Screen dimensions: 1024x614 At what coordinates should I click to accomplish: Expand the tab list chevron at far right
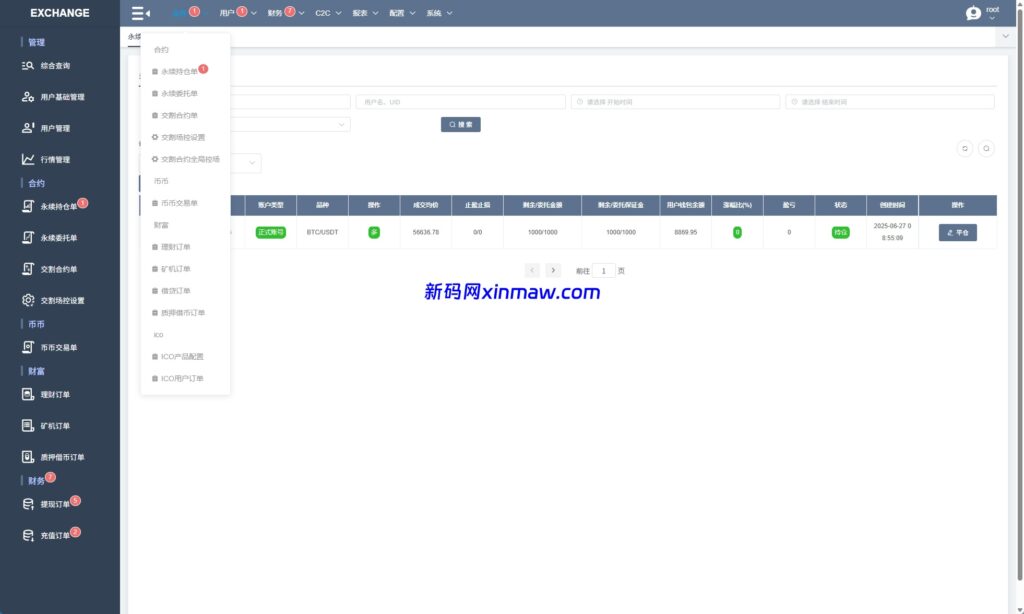[1005, 36]
